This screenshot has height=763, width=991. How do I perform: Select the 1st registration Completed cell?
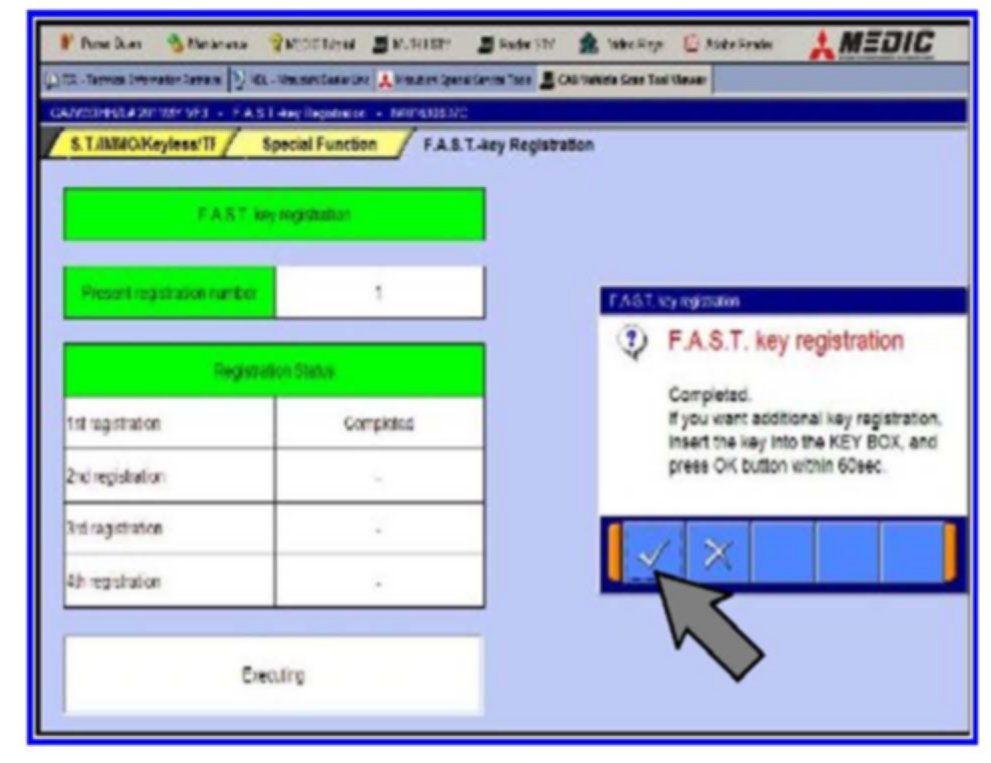point(380,423)
